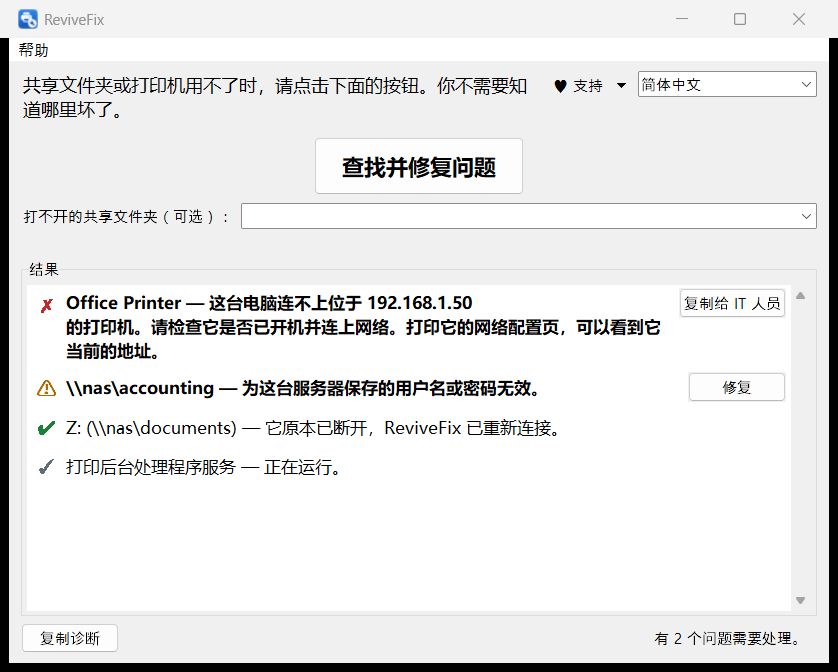Select the Office Printer result text
Image resolution: width=838 pixels, height=672 pixels.
pos(363,327)
